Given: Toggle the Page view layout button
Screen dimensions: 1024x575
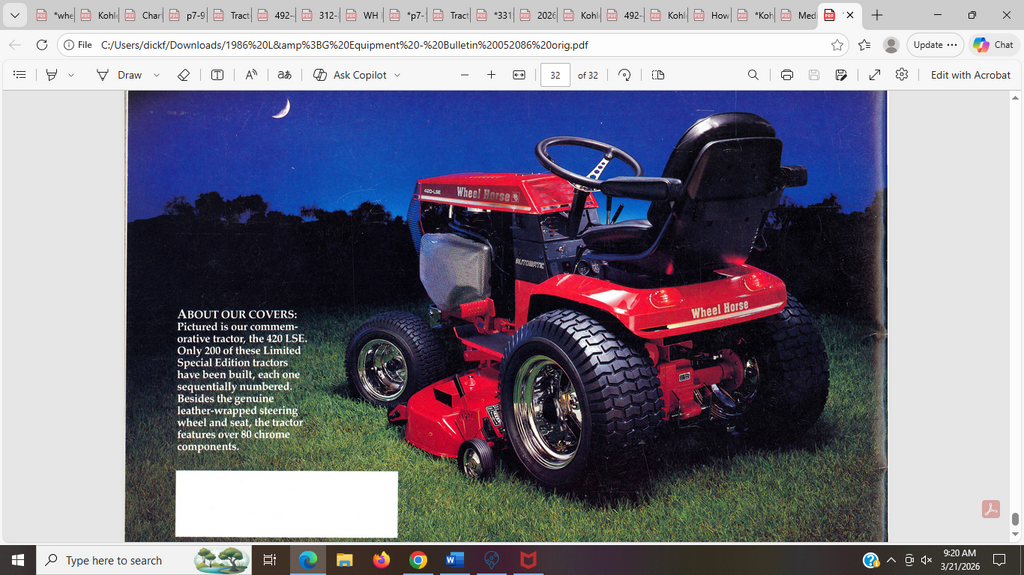Looking at the screenshot, I should click(x=658, y=75).
